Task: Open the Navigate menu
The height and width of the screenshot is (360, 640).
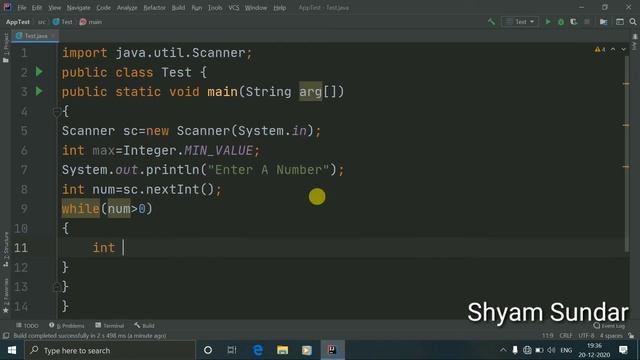Action: (78, 8)
